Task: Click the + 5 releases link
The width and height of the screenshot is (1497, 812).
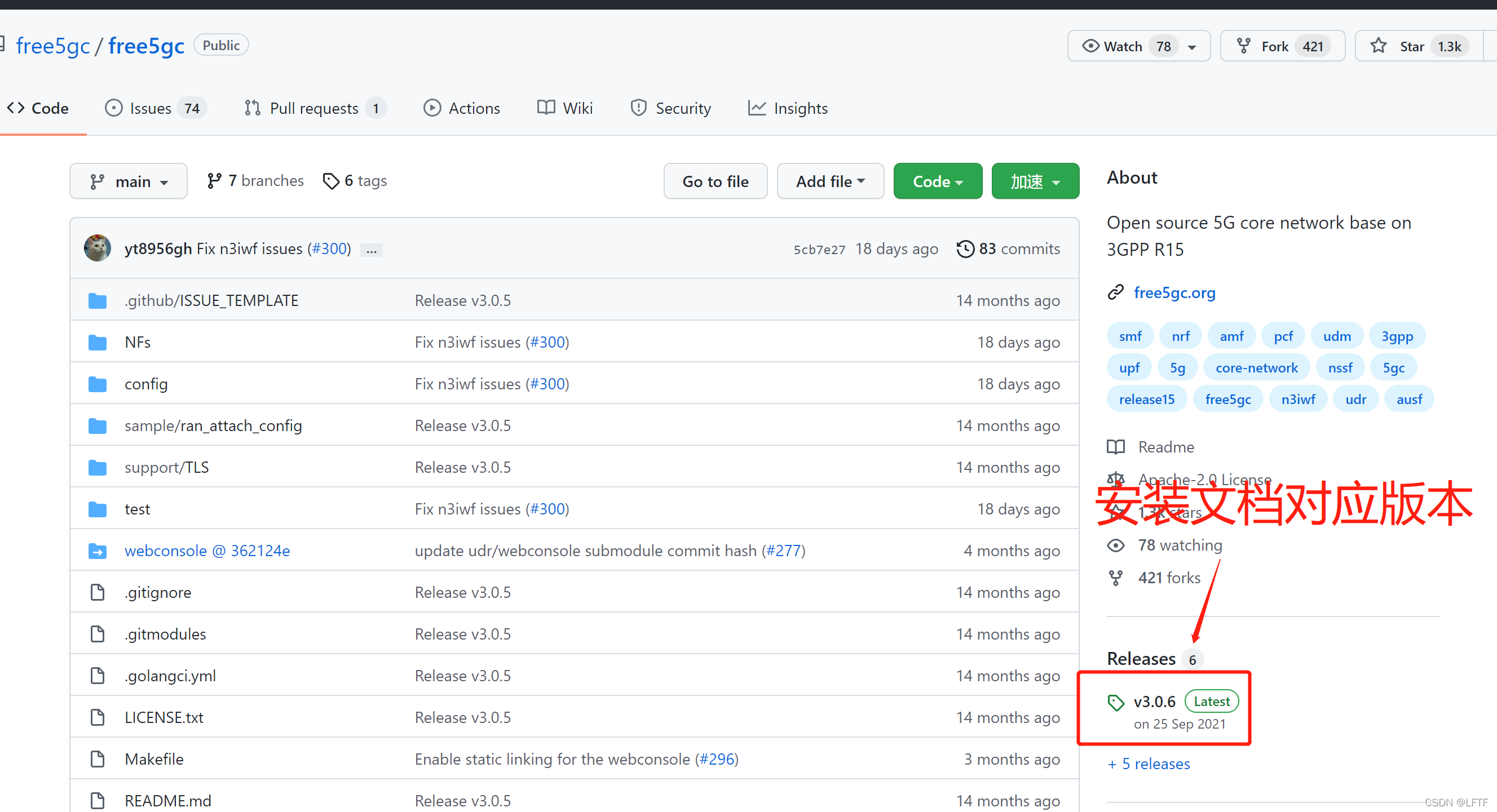Action: tap(1148, 763)
